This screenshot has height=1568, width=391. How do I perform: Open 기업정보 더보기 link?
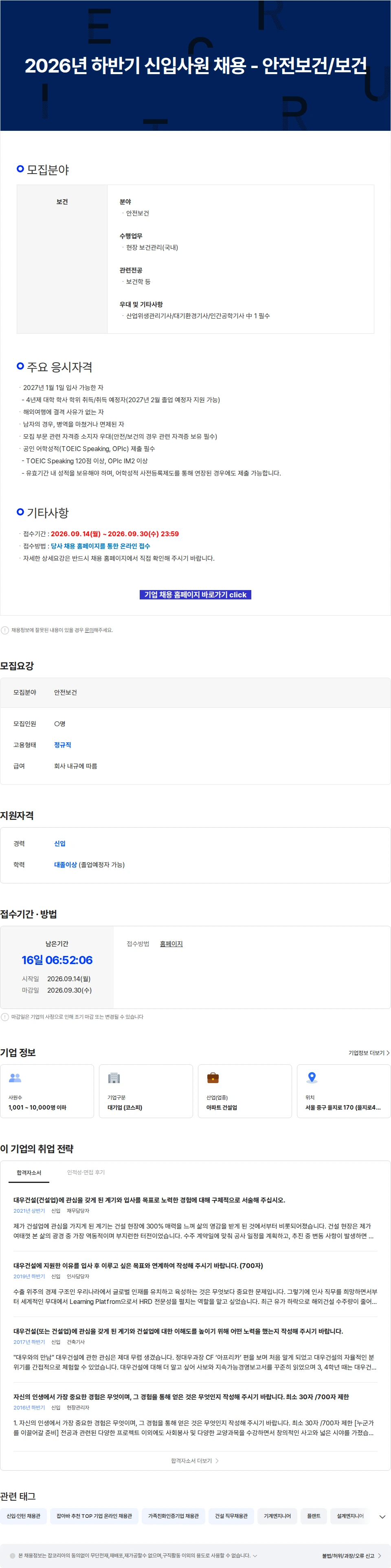coord(369,1053)
